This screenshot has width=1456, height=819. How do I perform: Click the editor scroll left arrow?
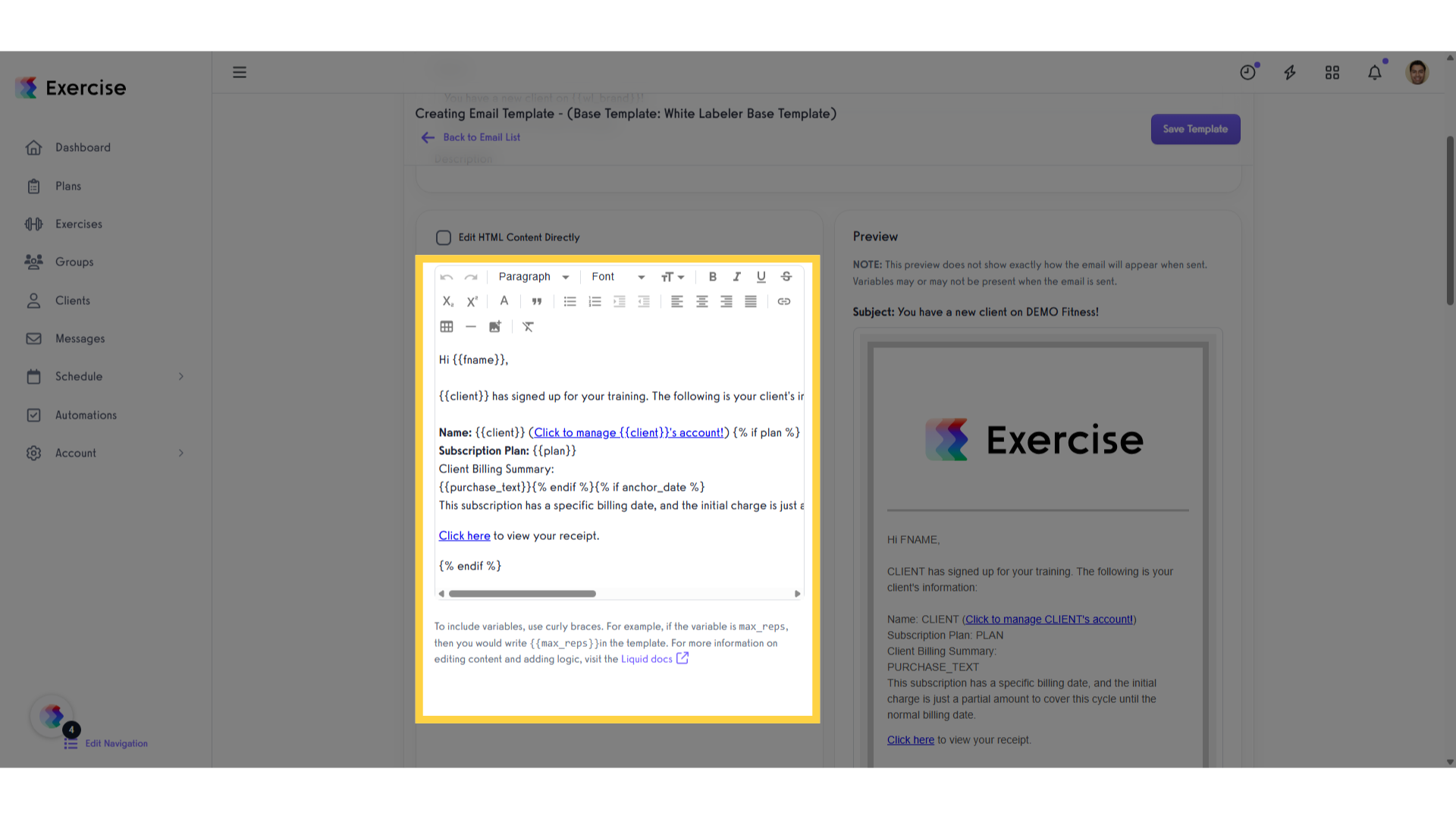pos(441,594)
